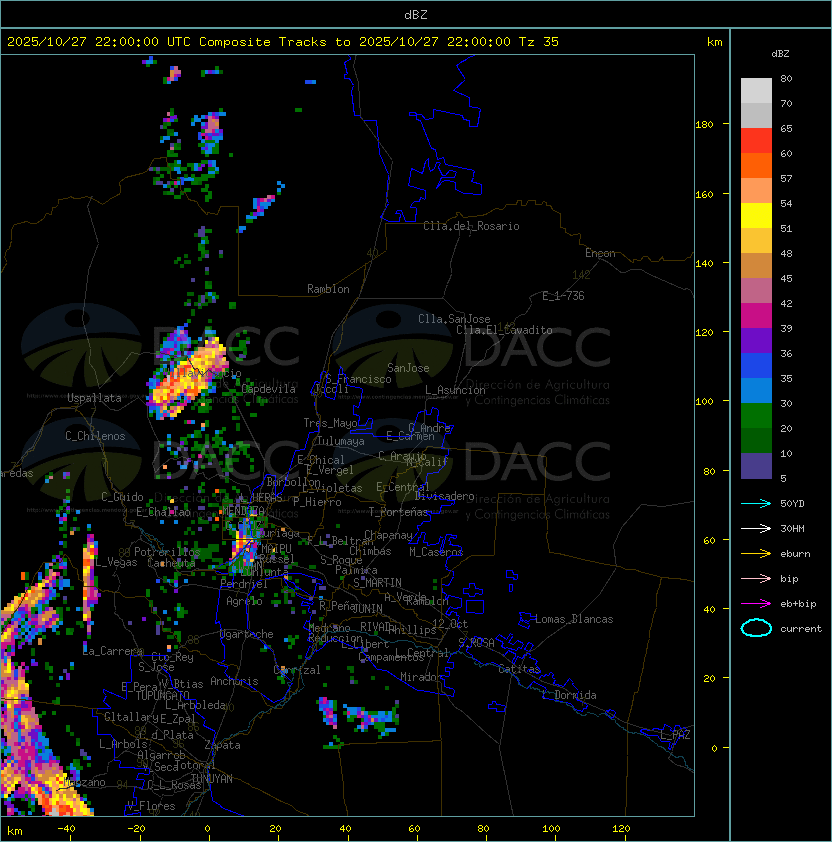Click the '-40' tick on the horizontal axis
The image size is (832, 842).
tap(66, 829)
